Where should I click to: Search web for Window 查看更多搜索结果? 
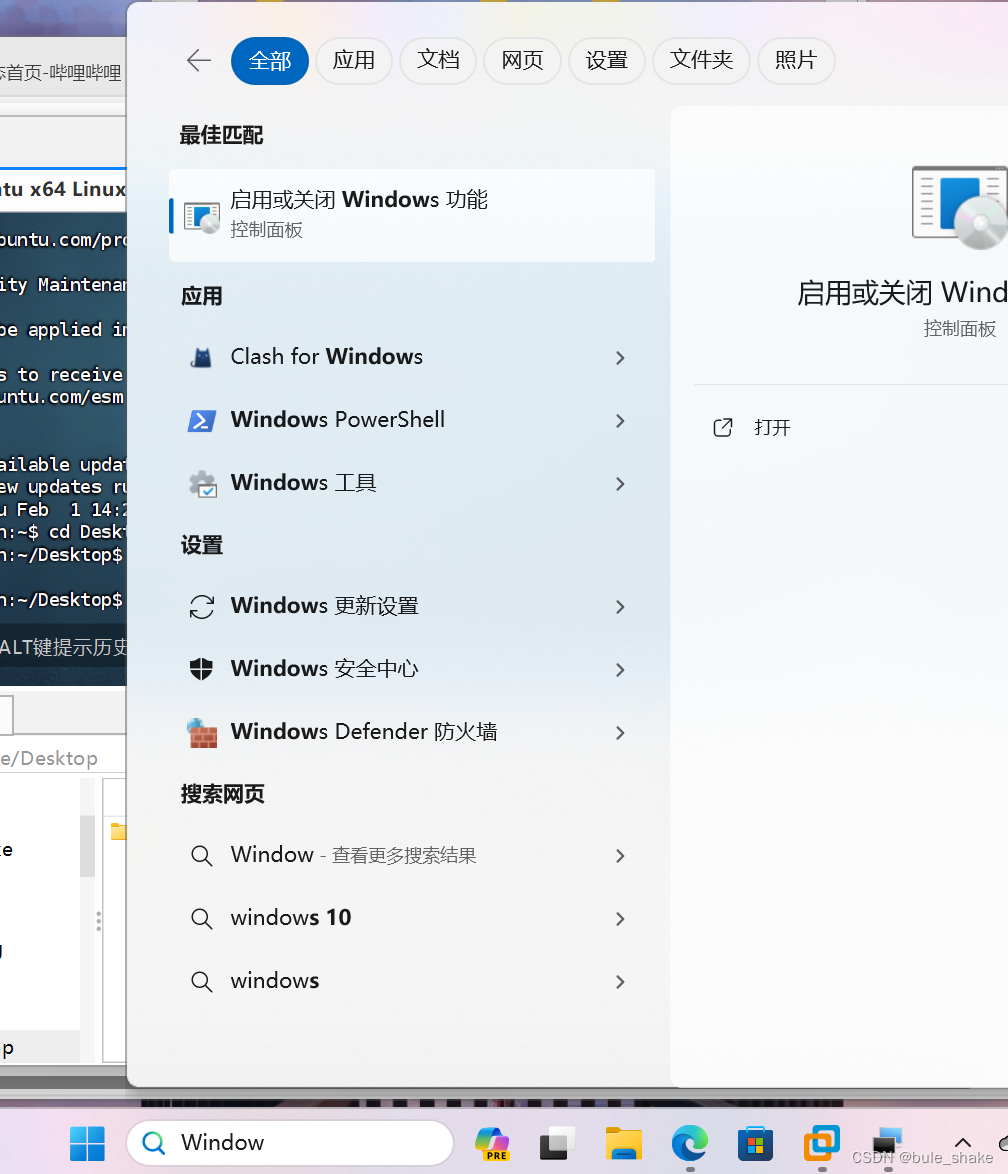(x=412, y=855)
